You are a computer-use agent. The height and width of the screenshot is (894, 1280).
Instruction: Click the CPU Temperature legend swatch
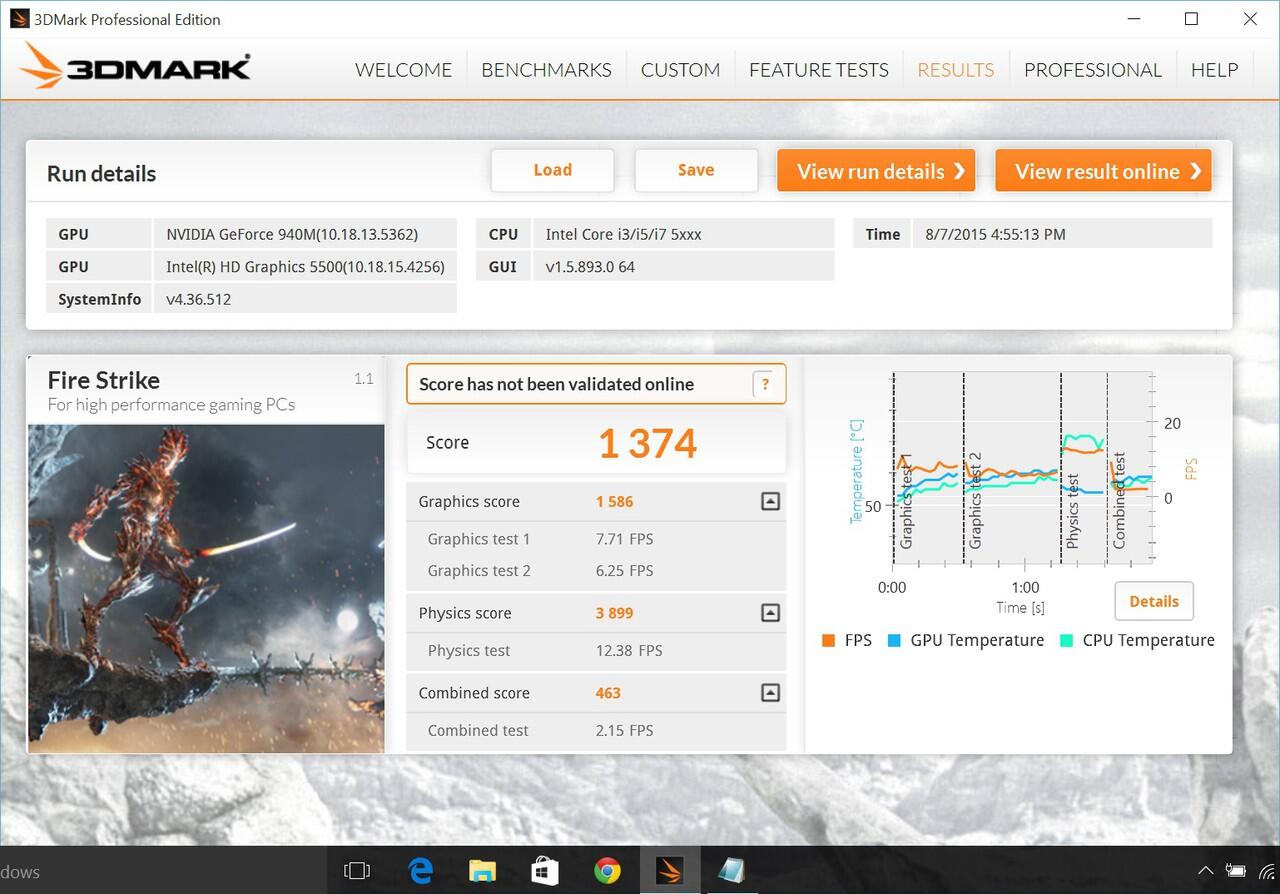tap(1066, 641)
